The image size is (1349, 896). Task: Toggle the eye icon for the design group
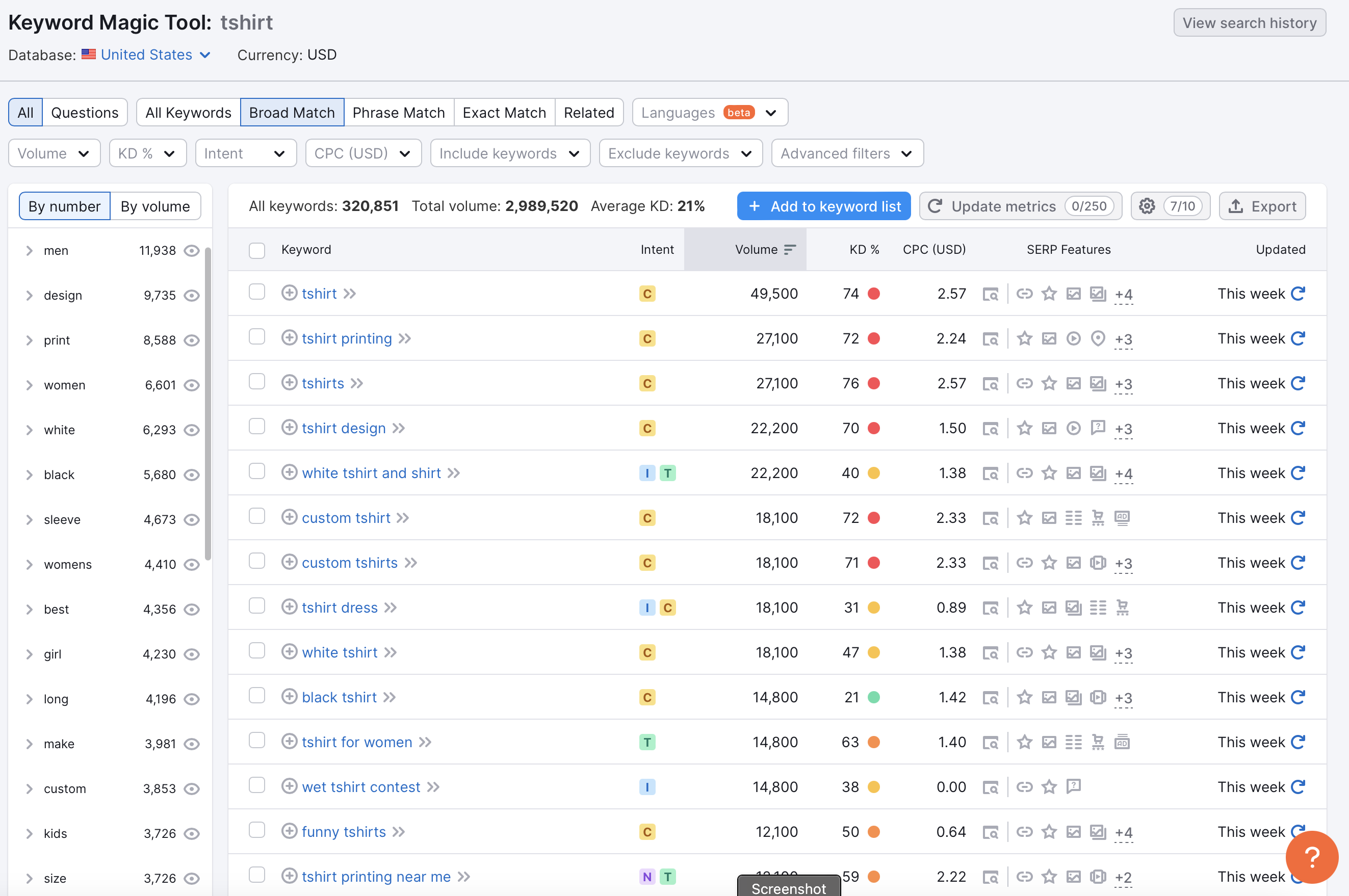coord(192,296)
